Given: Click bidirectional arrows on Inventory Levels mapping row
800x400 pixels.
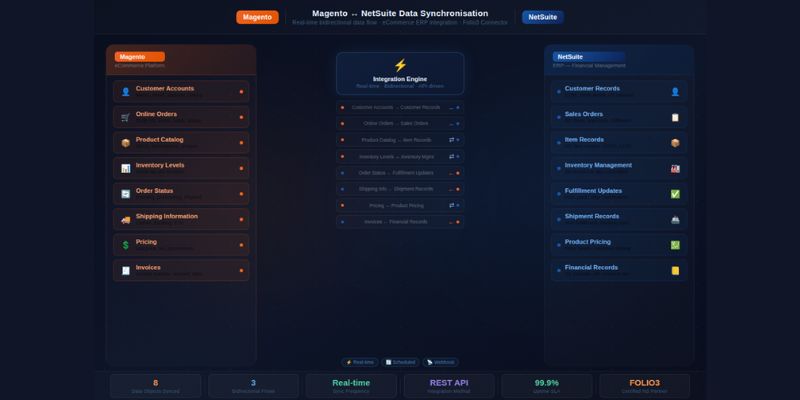Looking at the screenshot, I should tap(452, 157).
